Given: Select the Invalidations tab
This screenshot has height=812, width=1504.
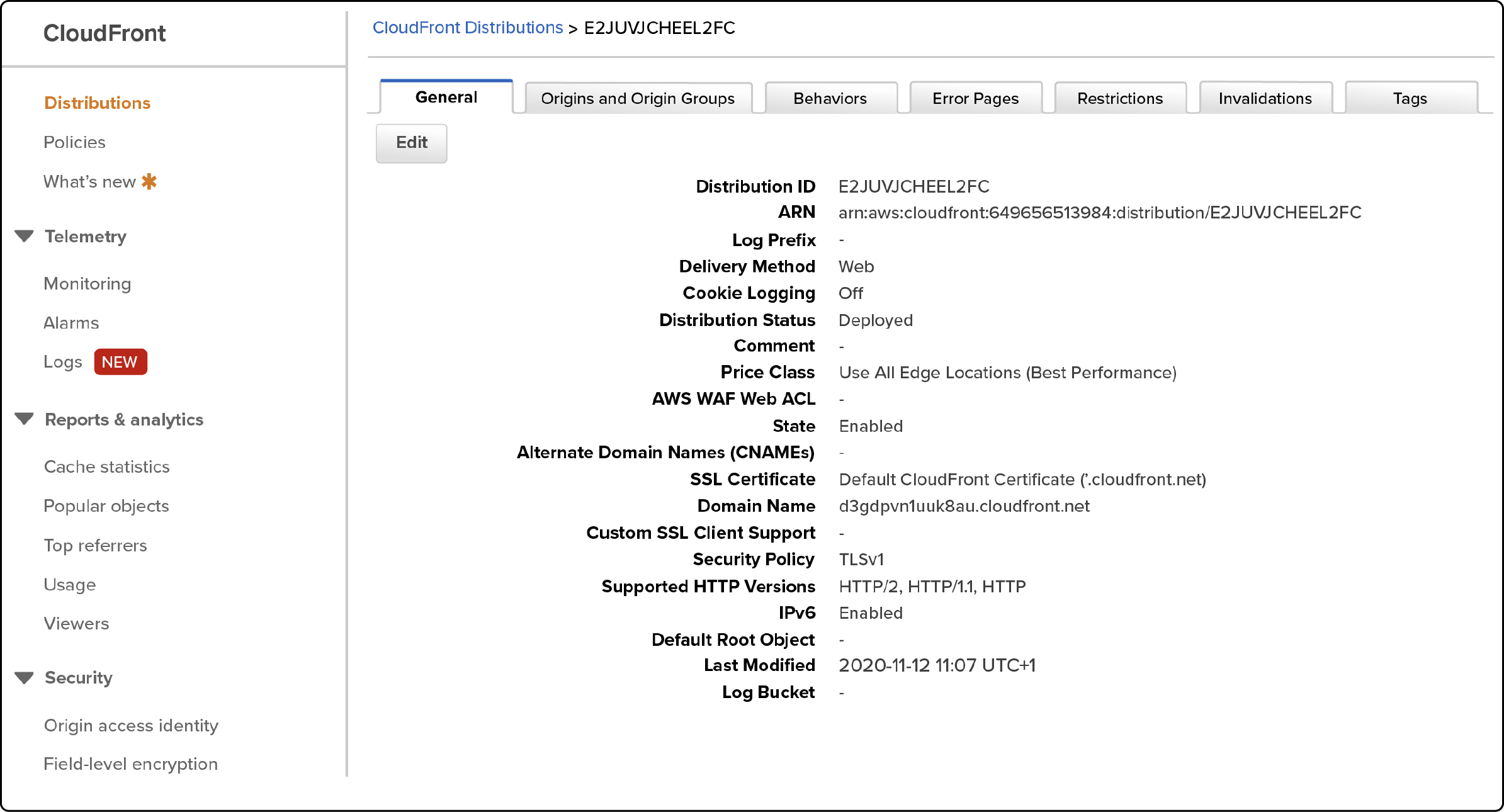Looking at the screenshot, I should tap(1265, 97).
